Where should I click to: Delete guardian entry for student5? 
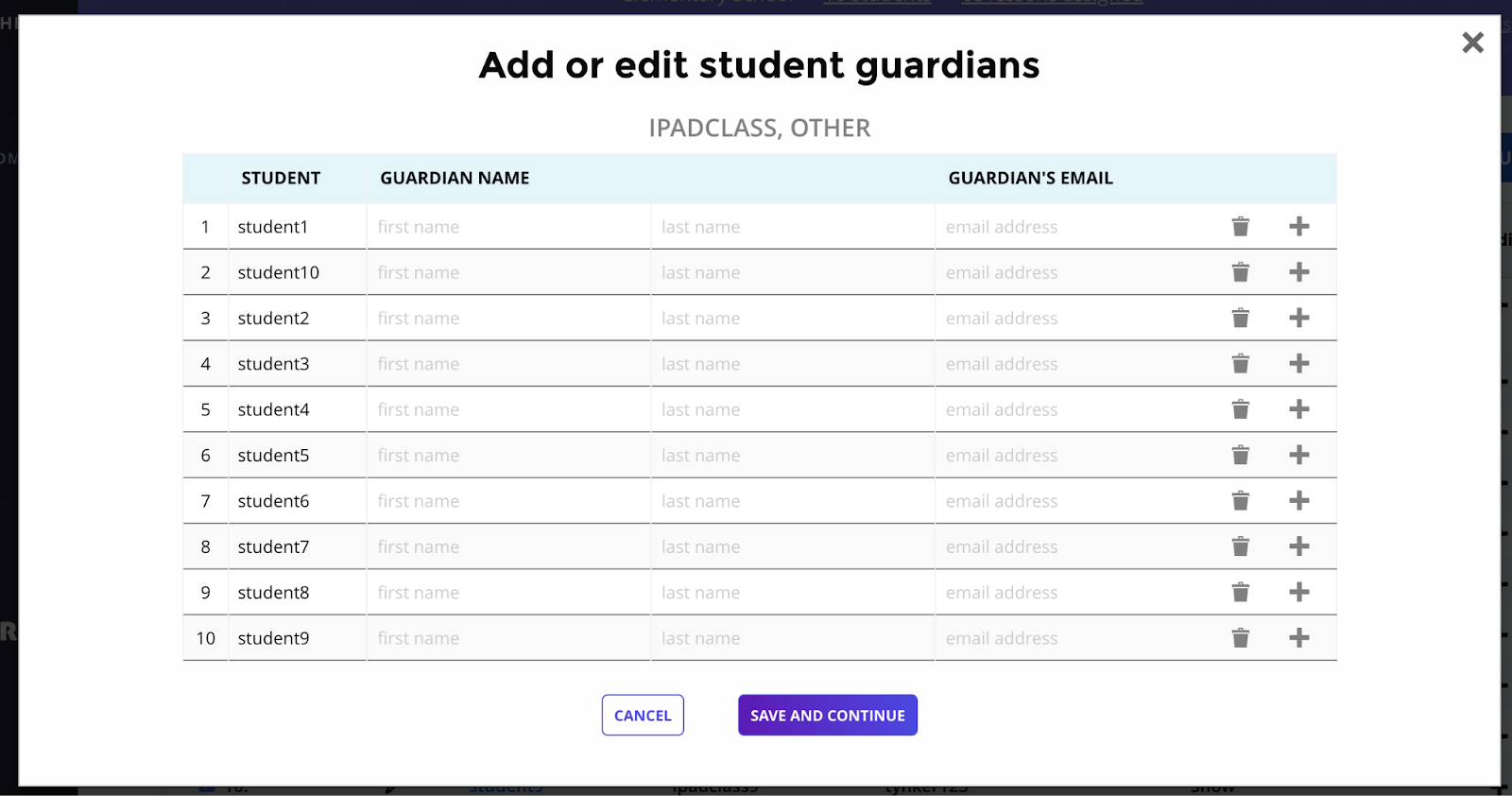(1240, 455)
